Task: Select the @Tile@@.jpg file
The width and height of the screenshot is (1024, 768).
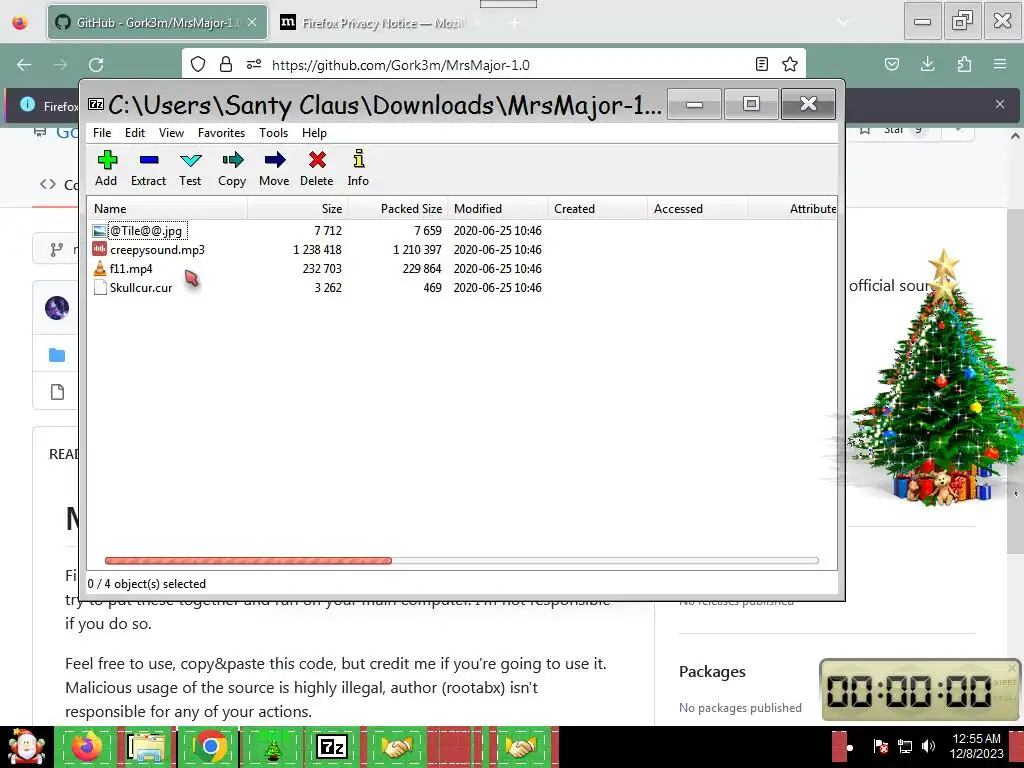Action: coord(148,231)
